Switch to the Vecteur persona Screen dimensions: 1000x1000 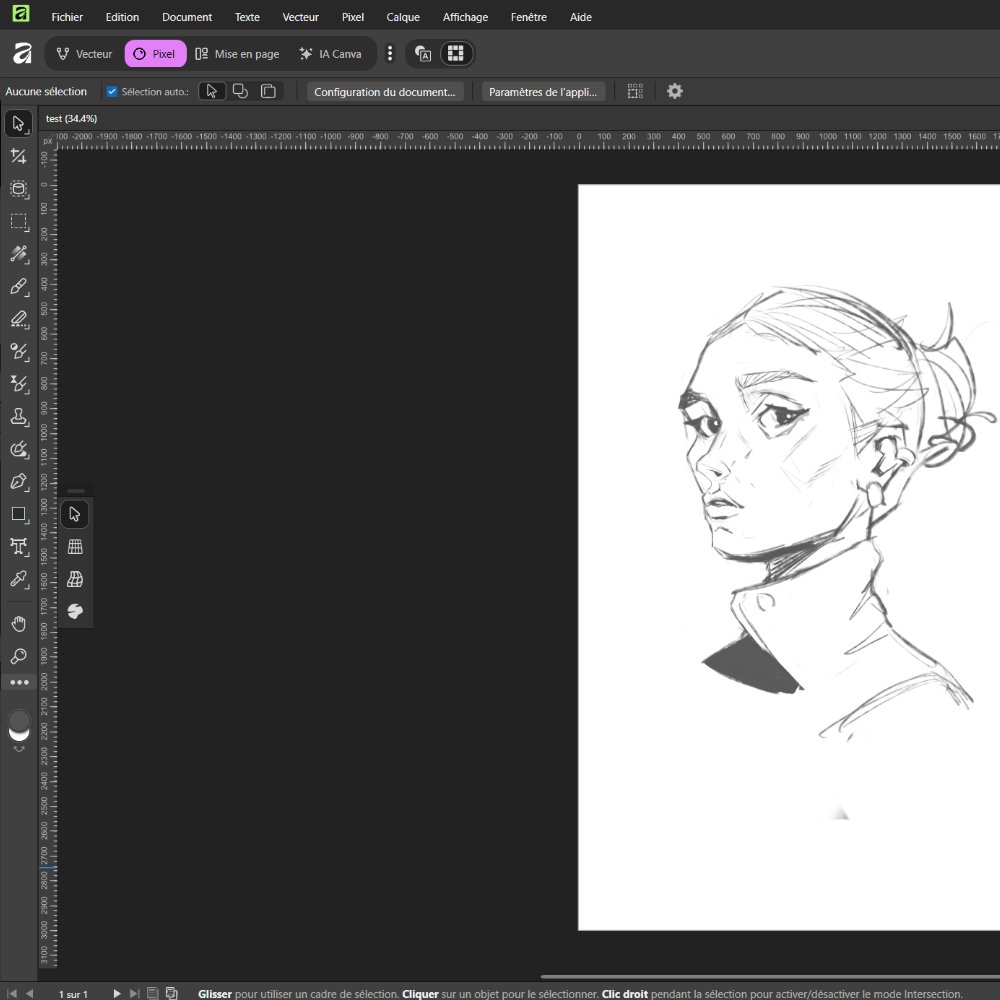pyautogui.click(x=82, y=53)
